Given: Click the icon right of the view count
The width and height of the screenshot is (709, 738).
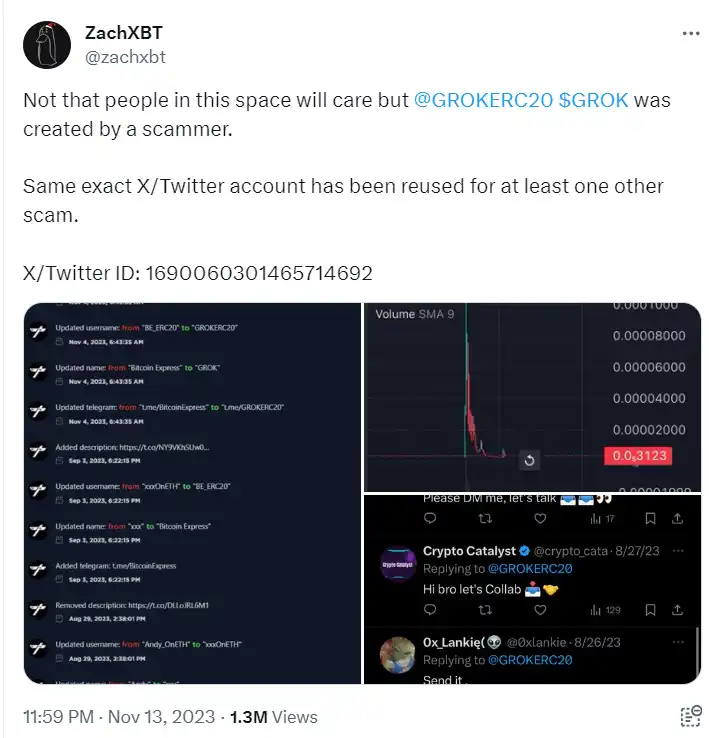Looking at the screenshot, I should click(x=689, y=716).
